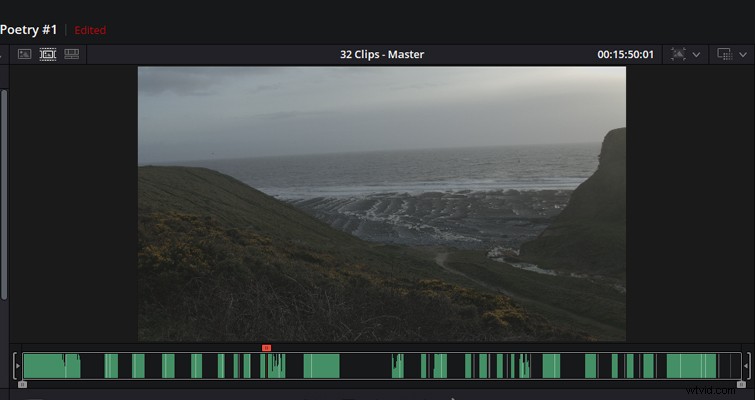Click the "Poetry #1" project name

click(28, 30)
